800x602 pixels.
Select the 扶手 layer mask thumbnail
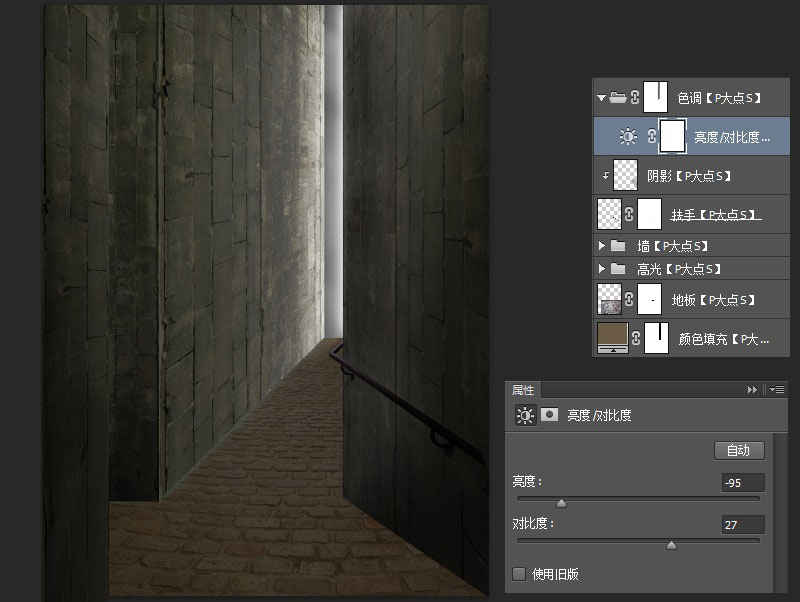tap(649, 214)
